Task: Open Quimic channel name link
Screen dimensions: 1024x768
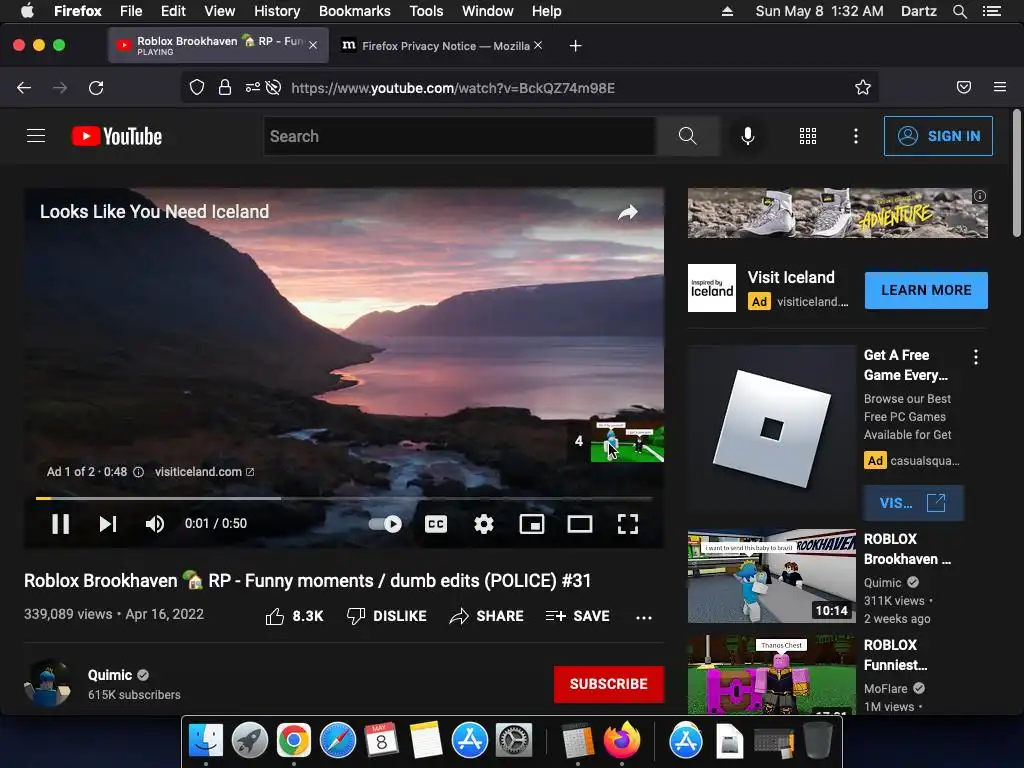Action: [110, 675]
